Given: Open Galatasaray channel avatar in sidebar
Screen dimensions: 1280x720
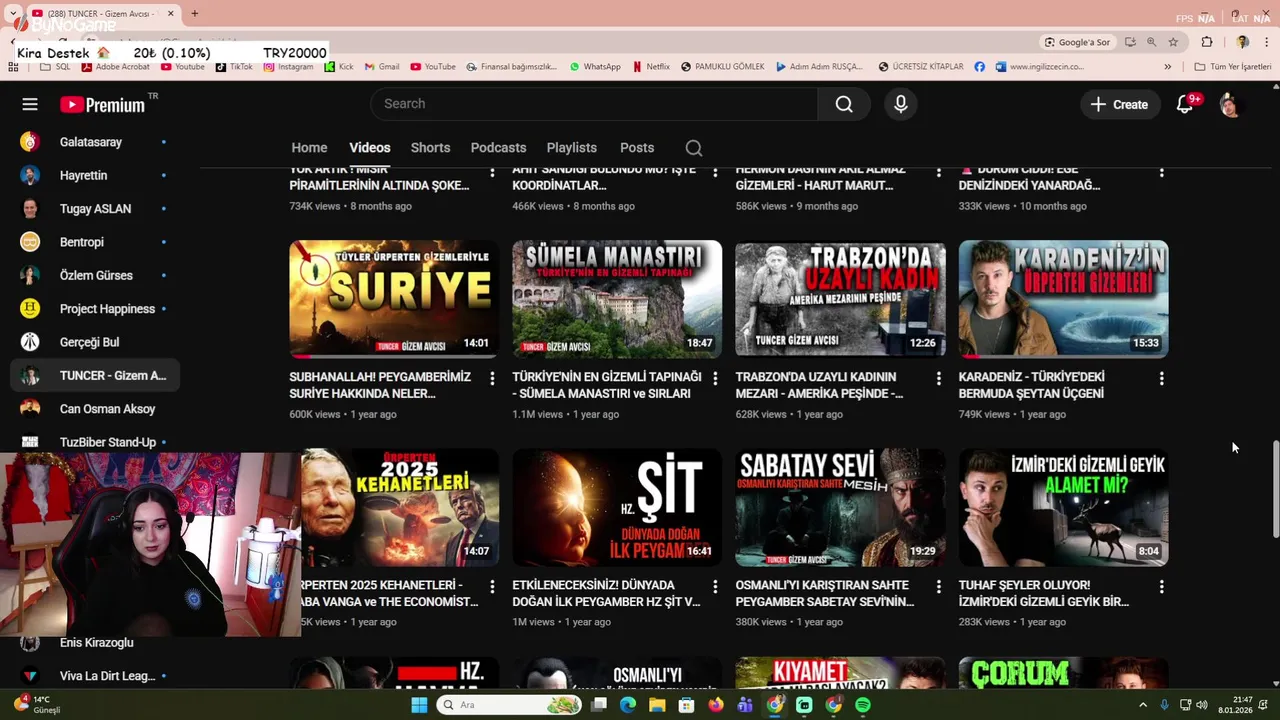Looking at the screenshot, I should click(x=30, y=142).
